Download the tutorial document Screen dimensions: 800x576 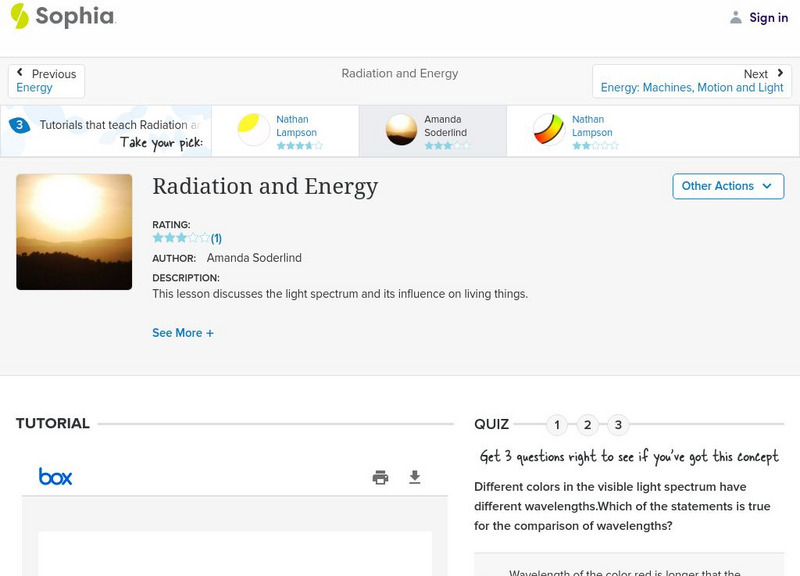tap(415, 477)
